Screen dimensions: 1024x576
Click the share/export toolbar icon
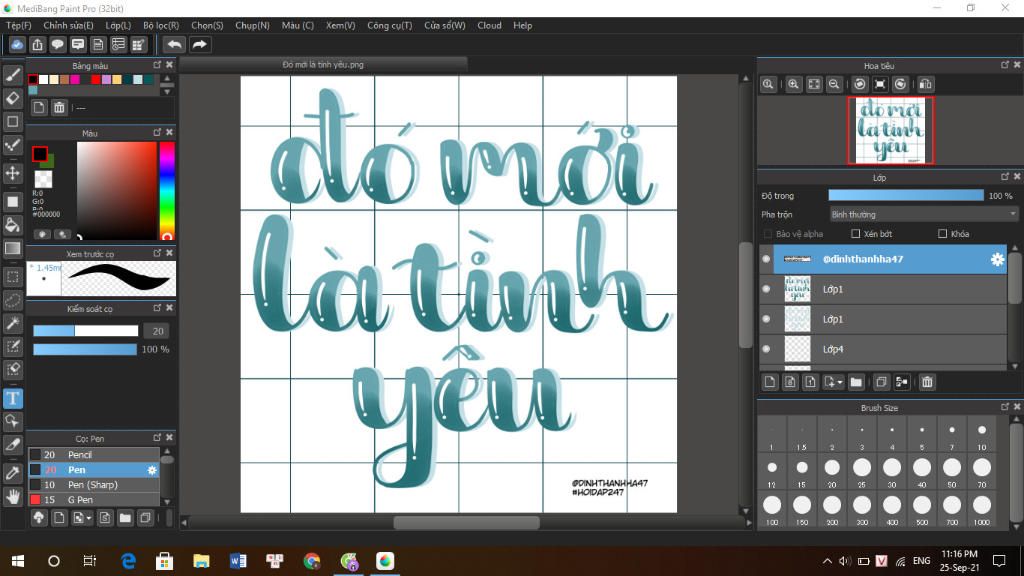tap(37, 44)
